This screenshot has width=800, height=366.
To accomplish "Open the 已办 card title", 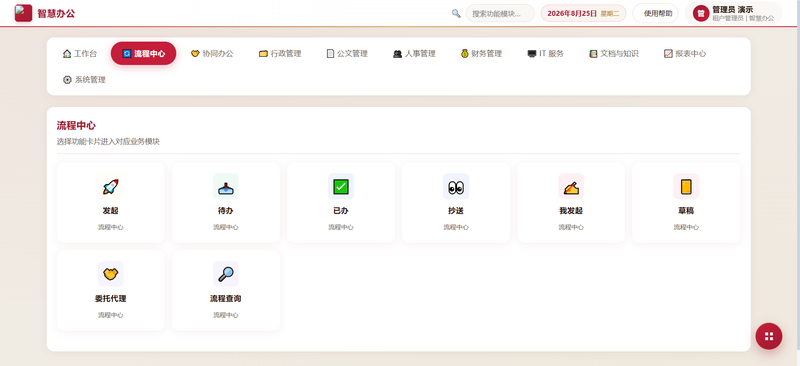I will (341, 211).
